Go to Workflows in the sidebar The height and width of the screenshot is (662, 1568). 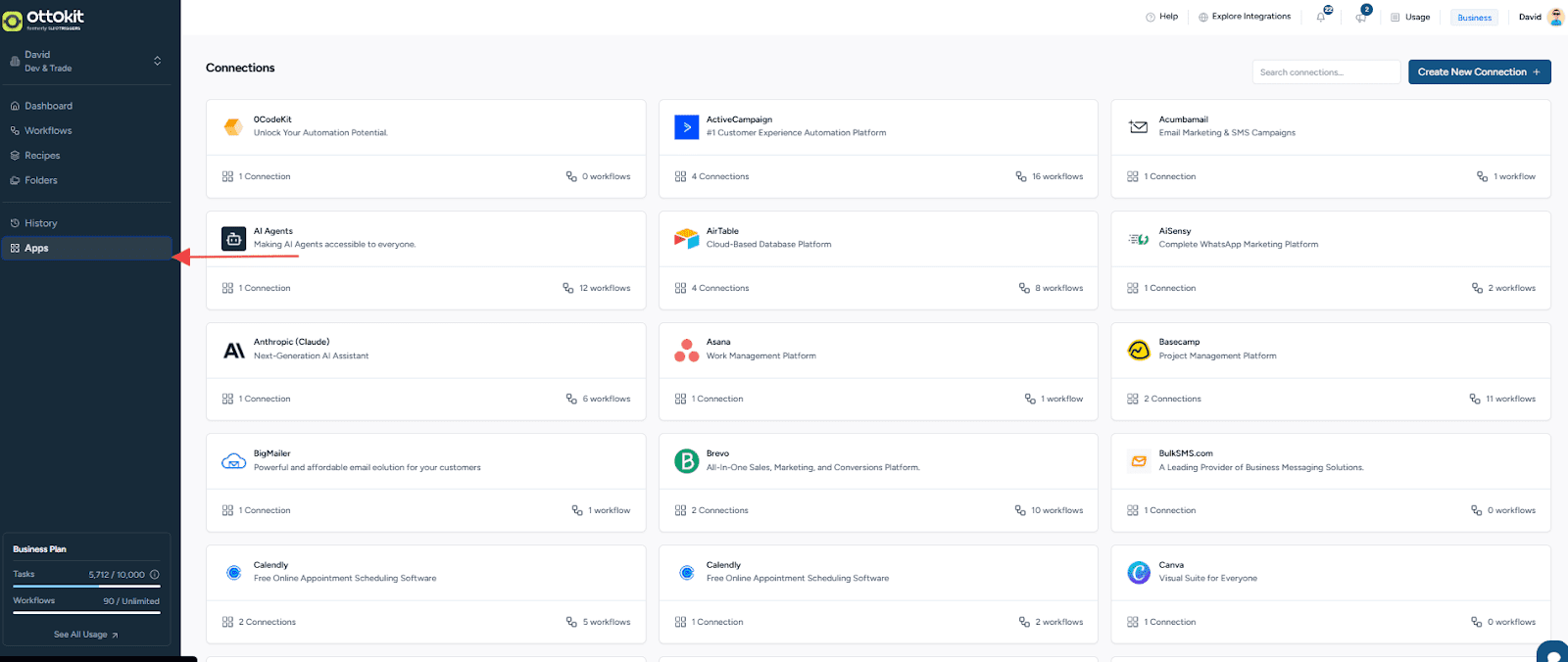[48, 130]
